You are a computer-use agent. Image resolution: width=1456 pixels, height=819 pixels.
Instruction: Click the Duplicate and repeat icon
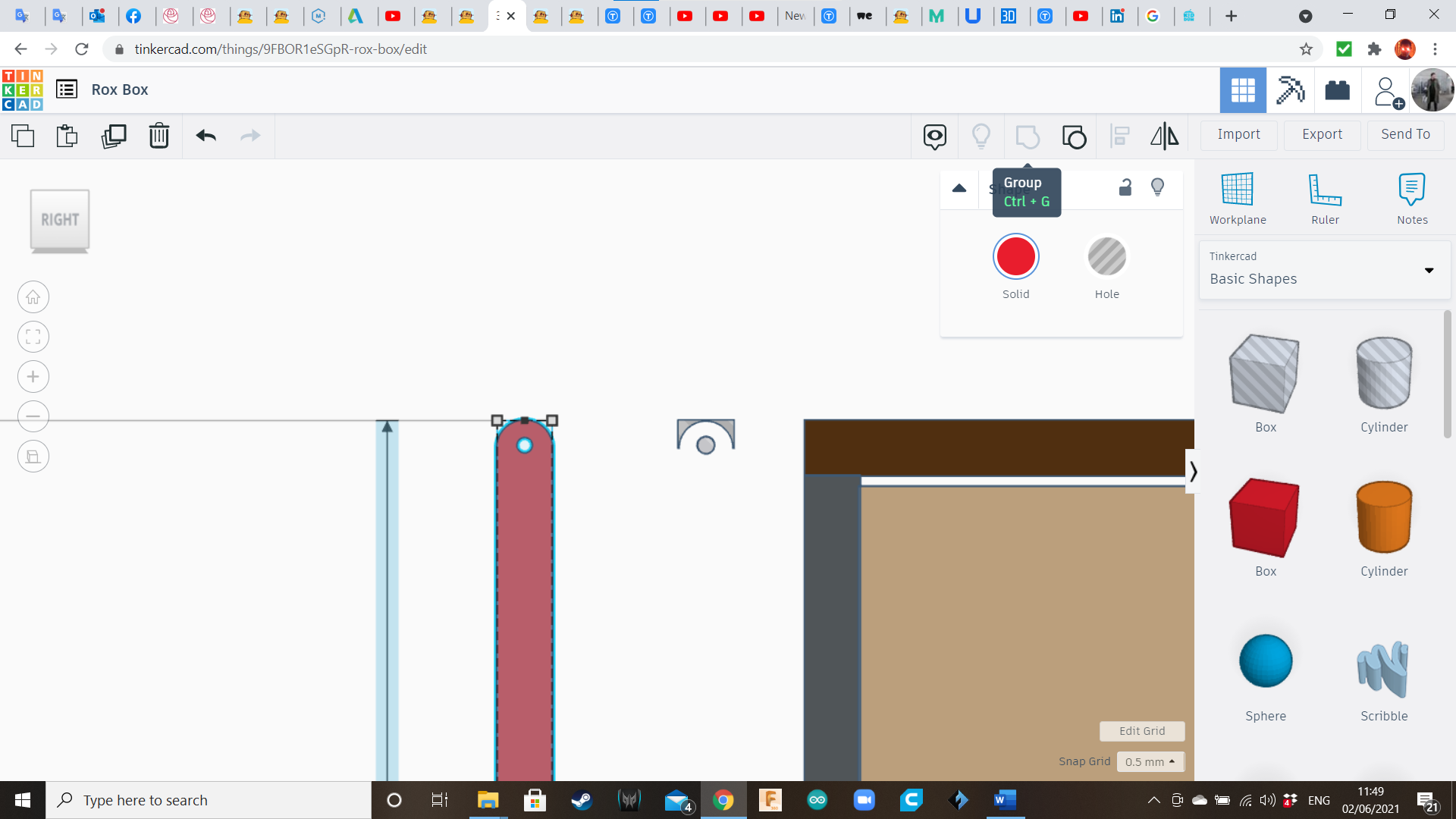click(x=114, y=136)
